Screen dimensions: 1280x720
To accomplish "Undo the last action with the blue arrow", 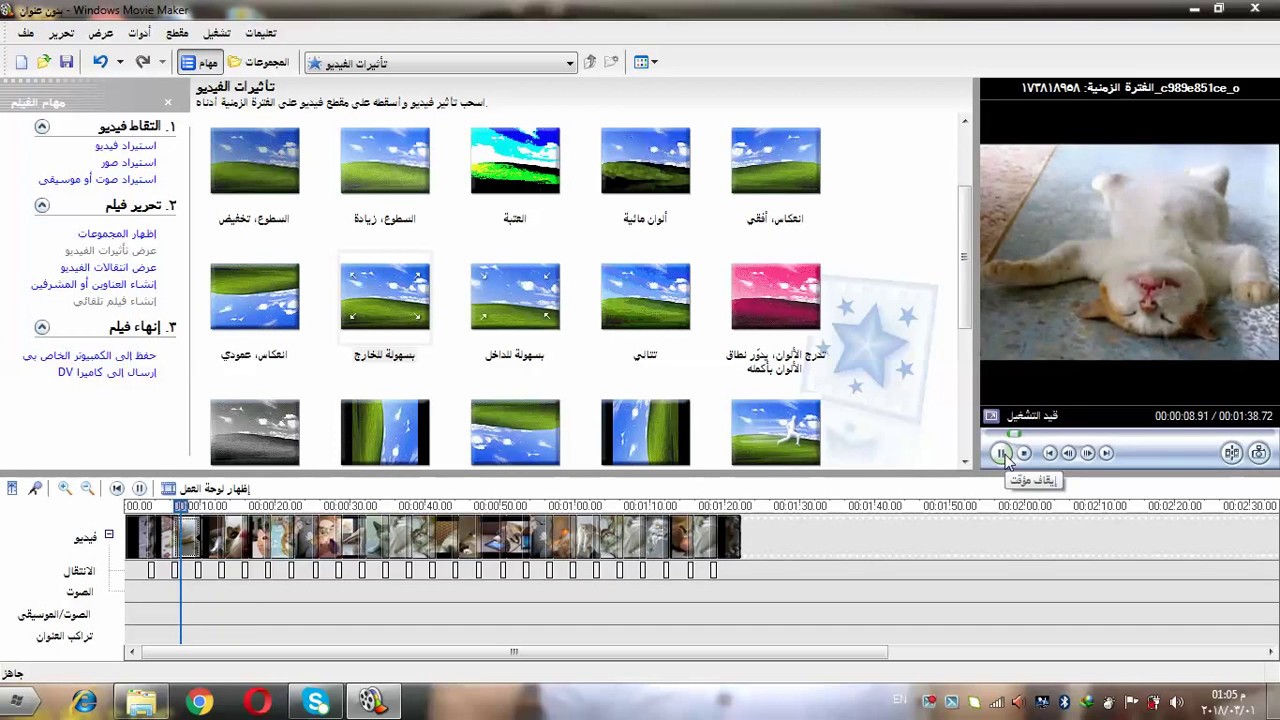I will coord(100,62).
